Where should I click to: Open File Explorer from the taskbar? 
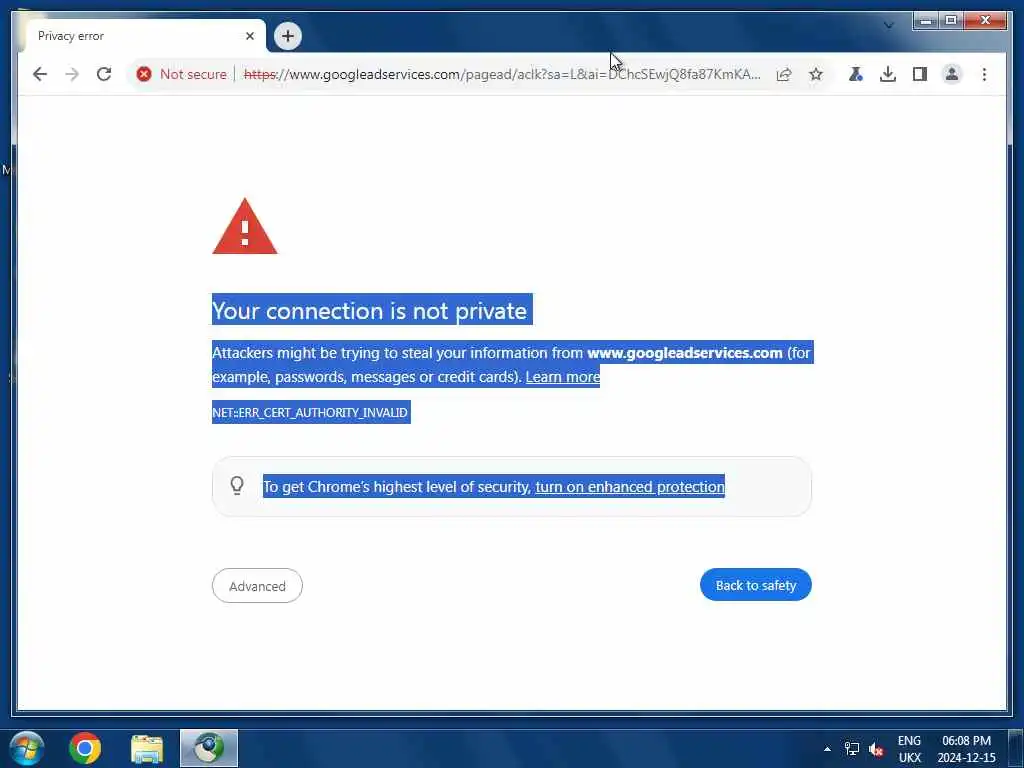click(x=147, y=748)
